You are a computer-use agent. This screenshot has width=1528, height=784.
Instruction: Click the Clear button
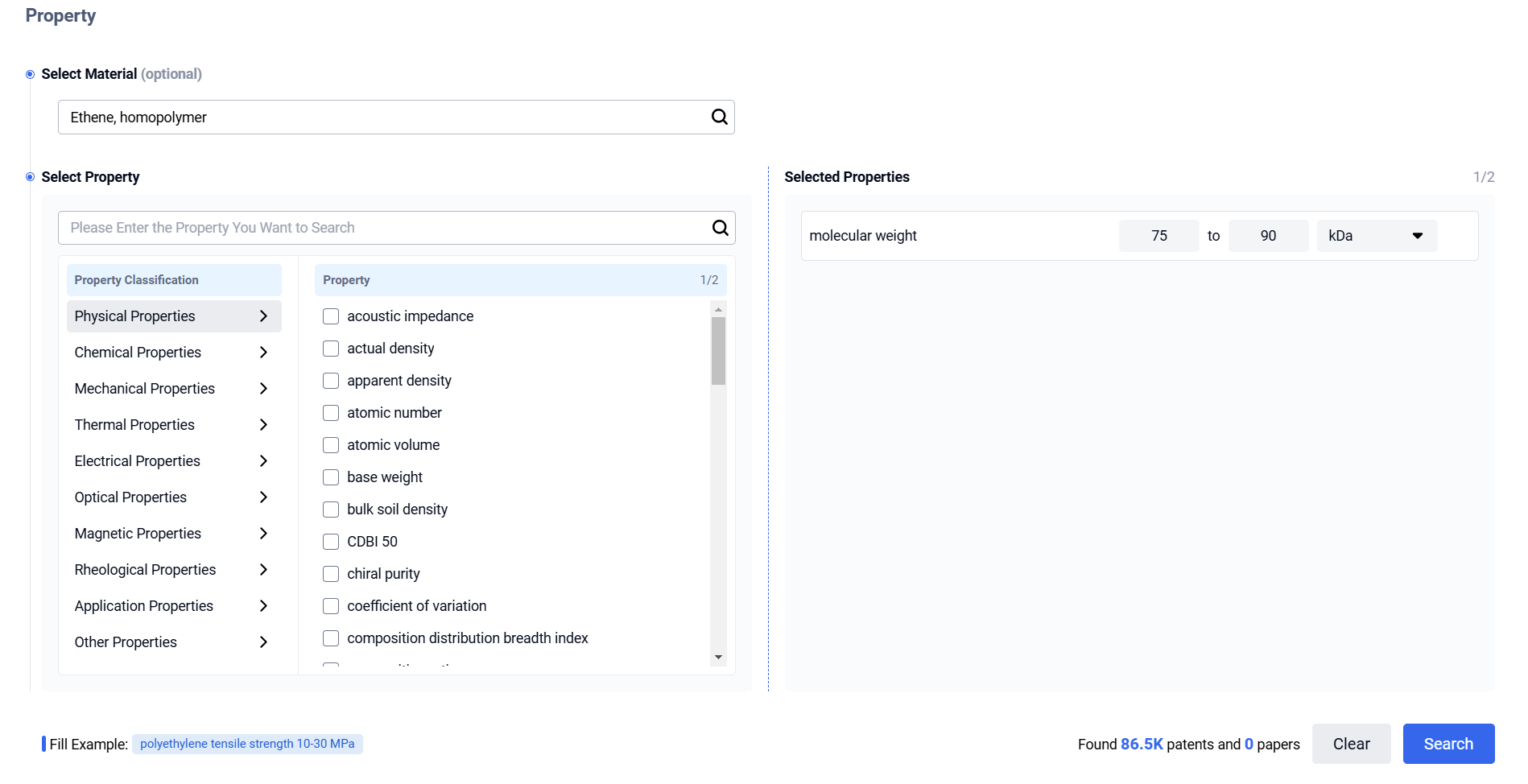1351,743
